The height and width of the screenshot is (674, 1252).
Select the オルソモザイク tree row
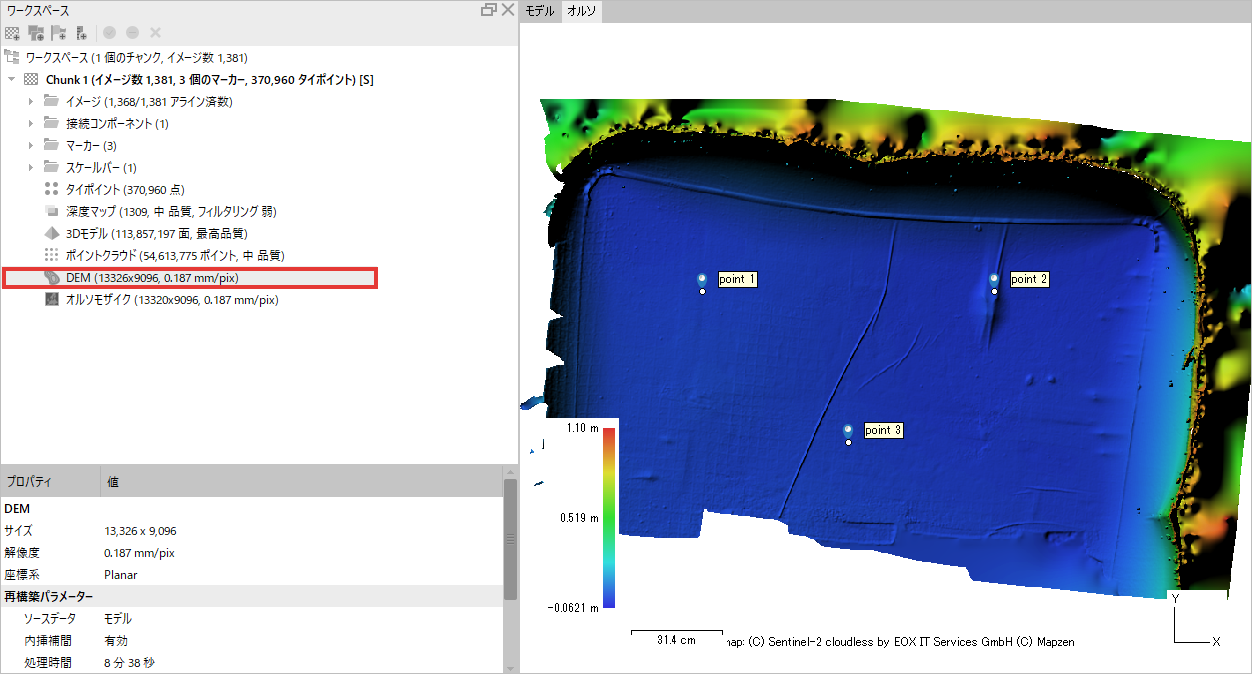pos(258,300)
